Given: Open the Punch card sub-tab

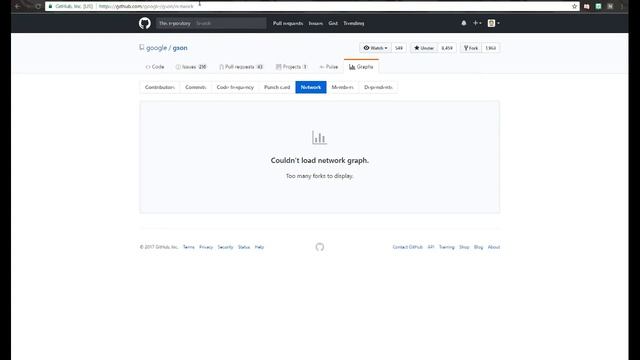Looking at the screenshot, I should tap(277, 87).
